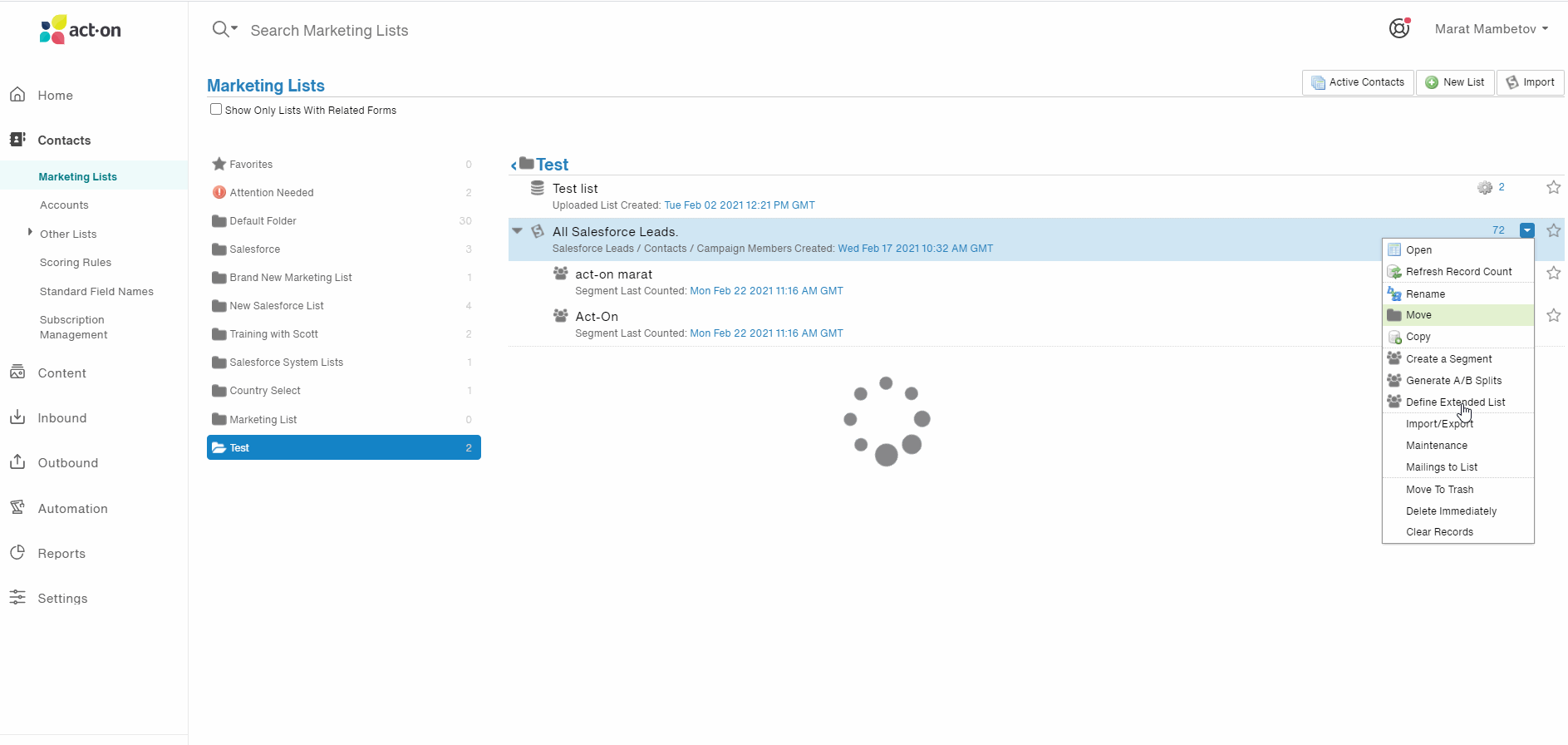Choose Import/Export menu entry
The width and height of the screenshot is (1568, 745).
[x=1458, y=424]
